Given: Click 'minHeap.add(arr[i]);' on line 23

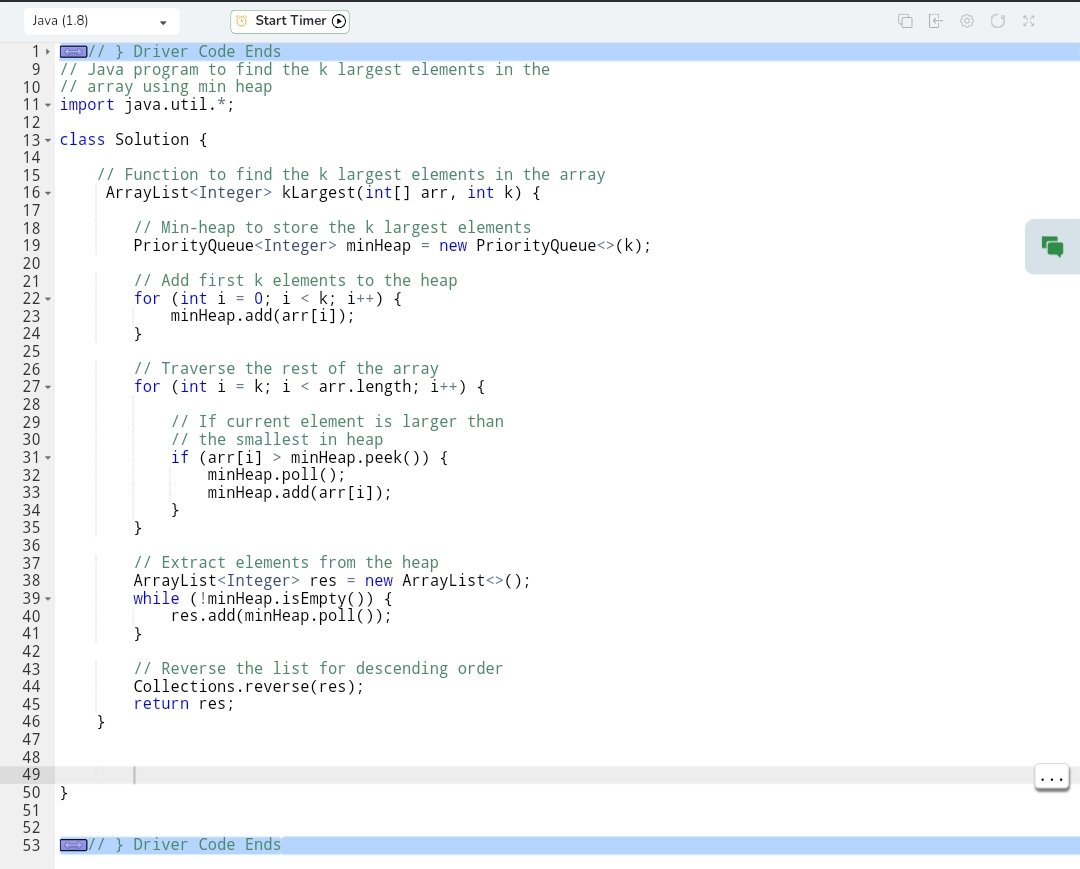Looking at the screenshot, I should click(262, 316).
